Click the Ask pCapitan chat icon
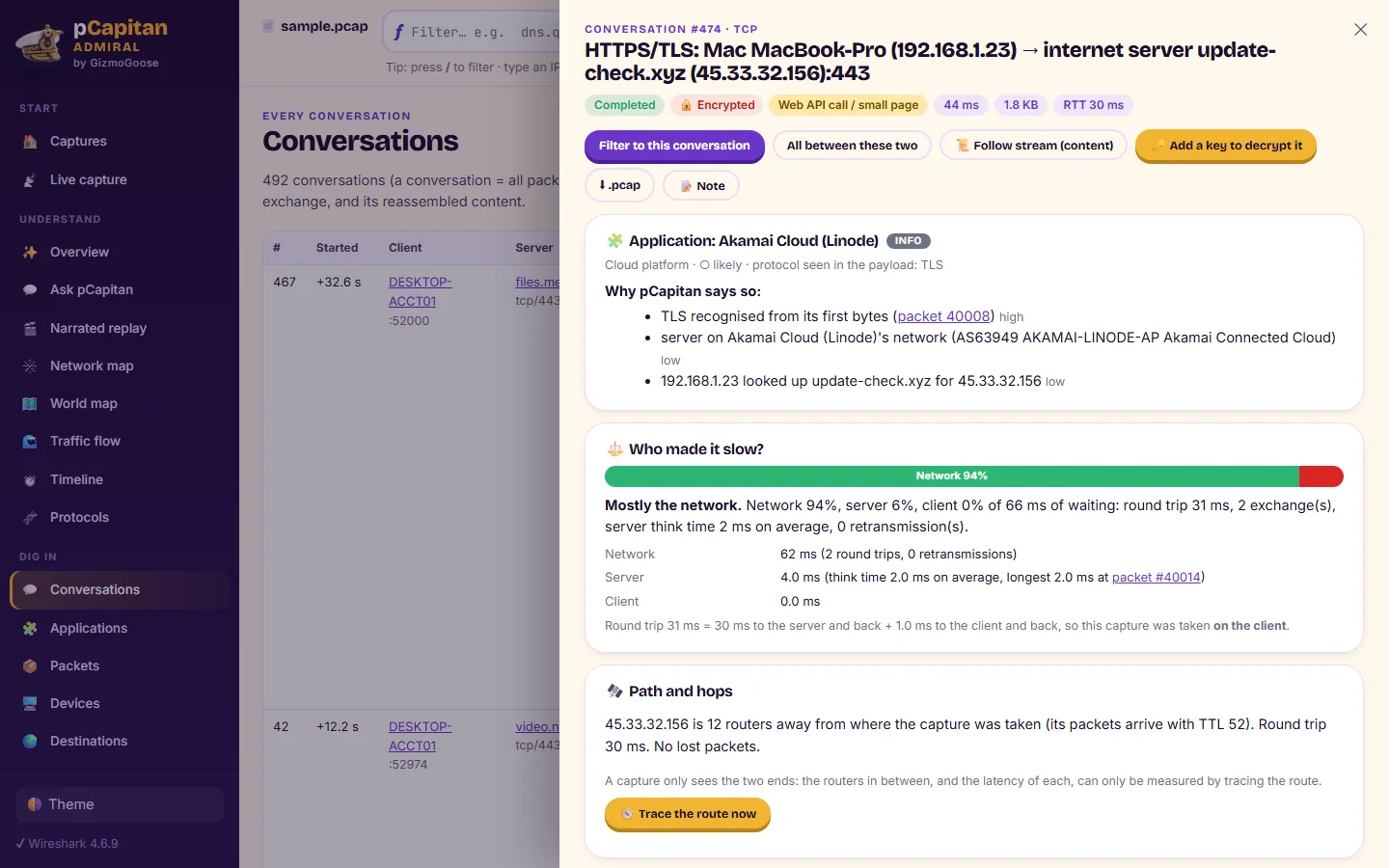Screen dimensions: 1389x868 (x=30, y=290)
